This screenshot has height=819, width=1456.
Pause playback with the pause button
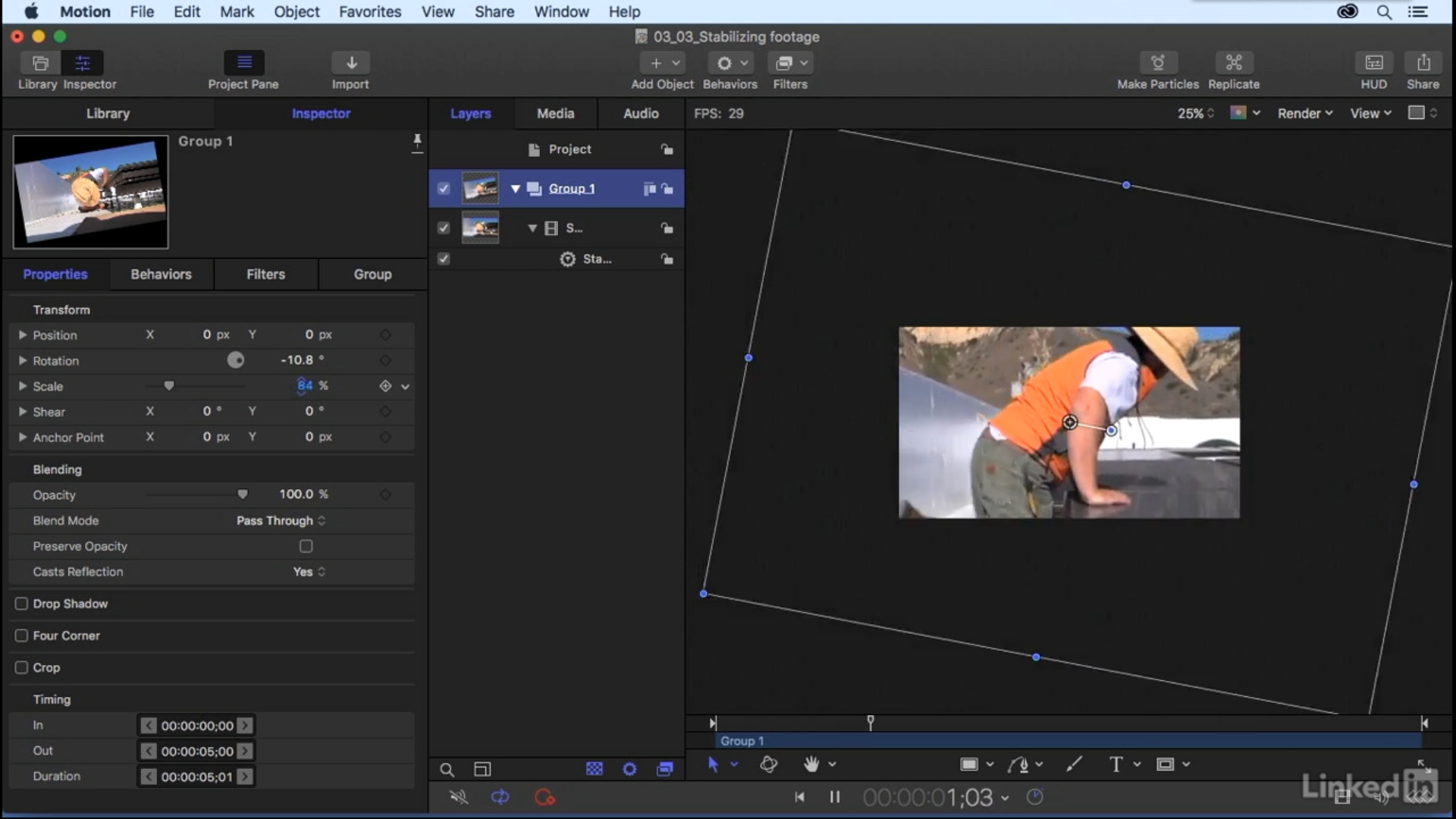(x=835, y=797)
